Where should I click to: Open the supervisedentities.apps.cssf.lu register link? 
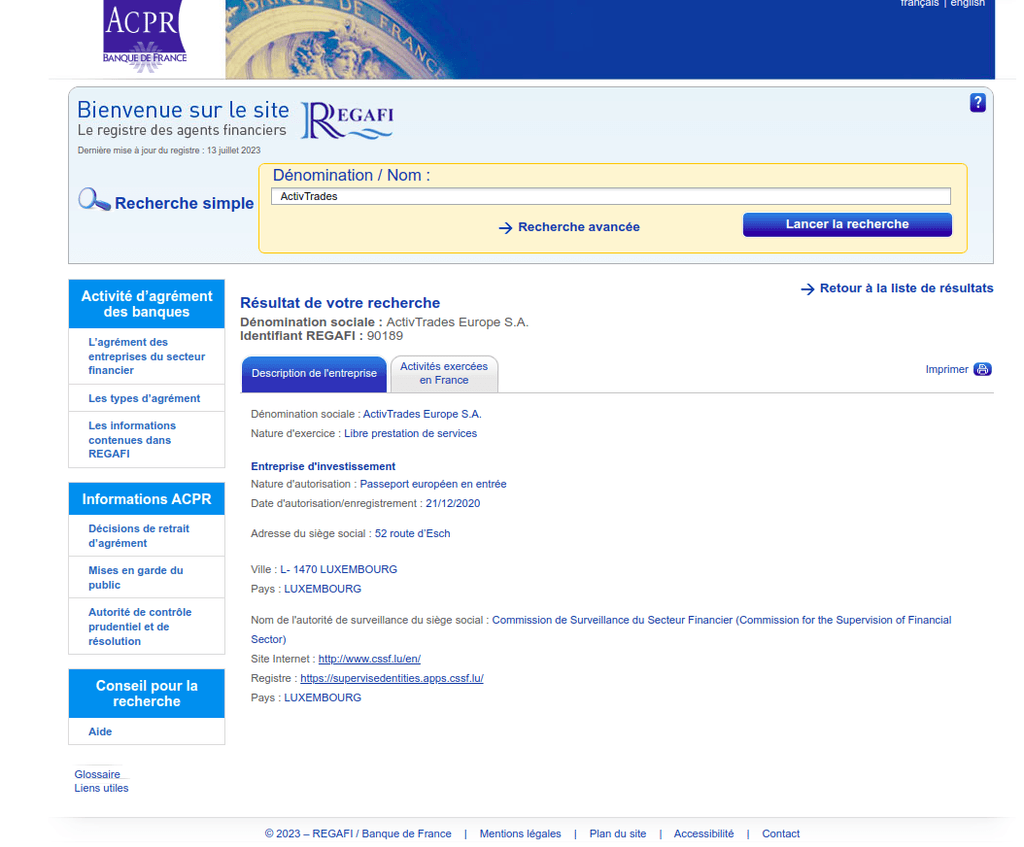pyautogui.click(x=391, y=678)
